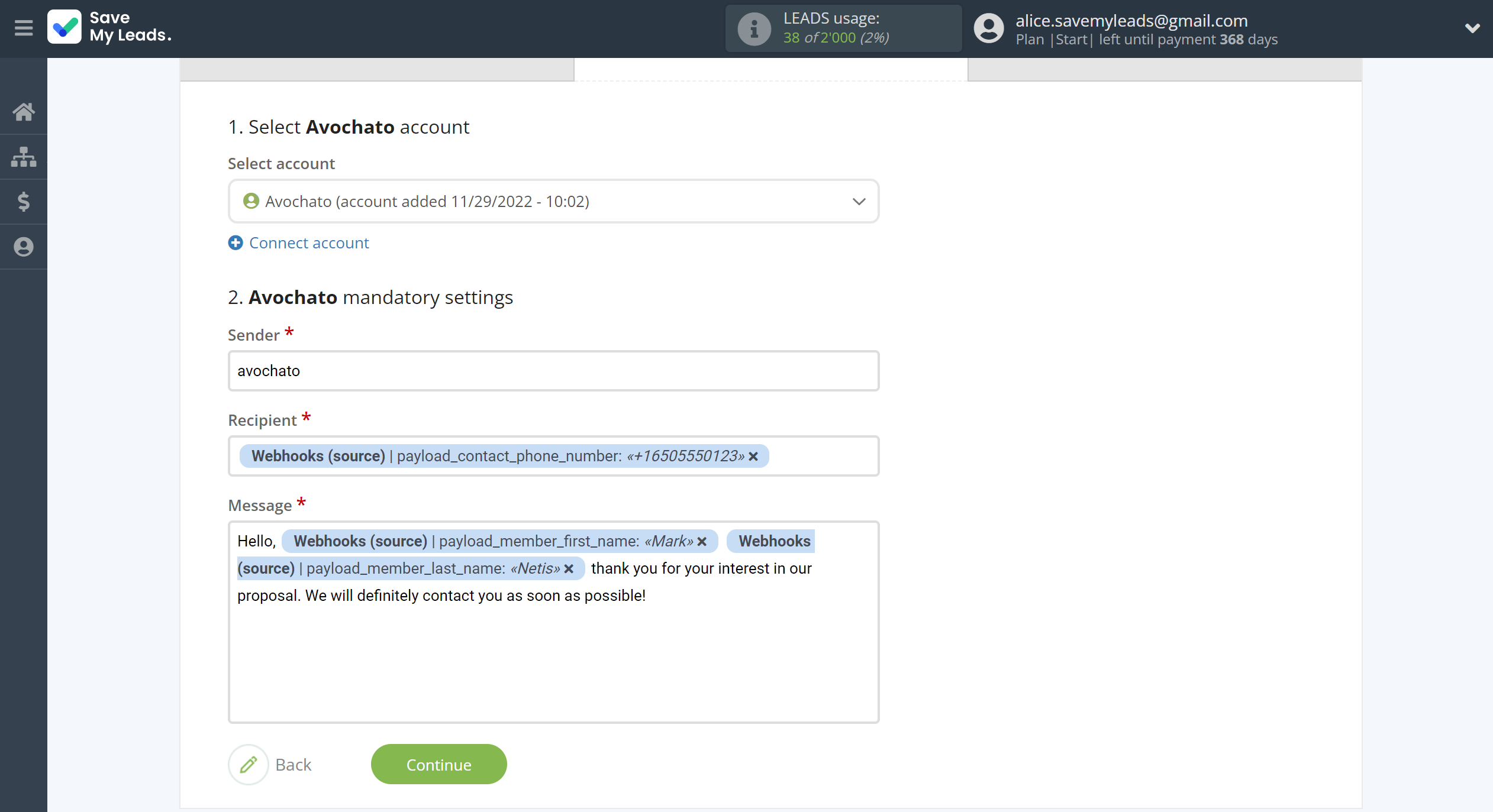Click the Save My Leads logo
Viewport: 1493px width, 812px height.
pos(64,27)
